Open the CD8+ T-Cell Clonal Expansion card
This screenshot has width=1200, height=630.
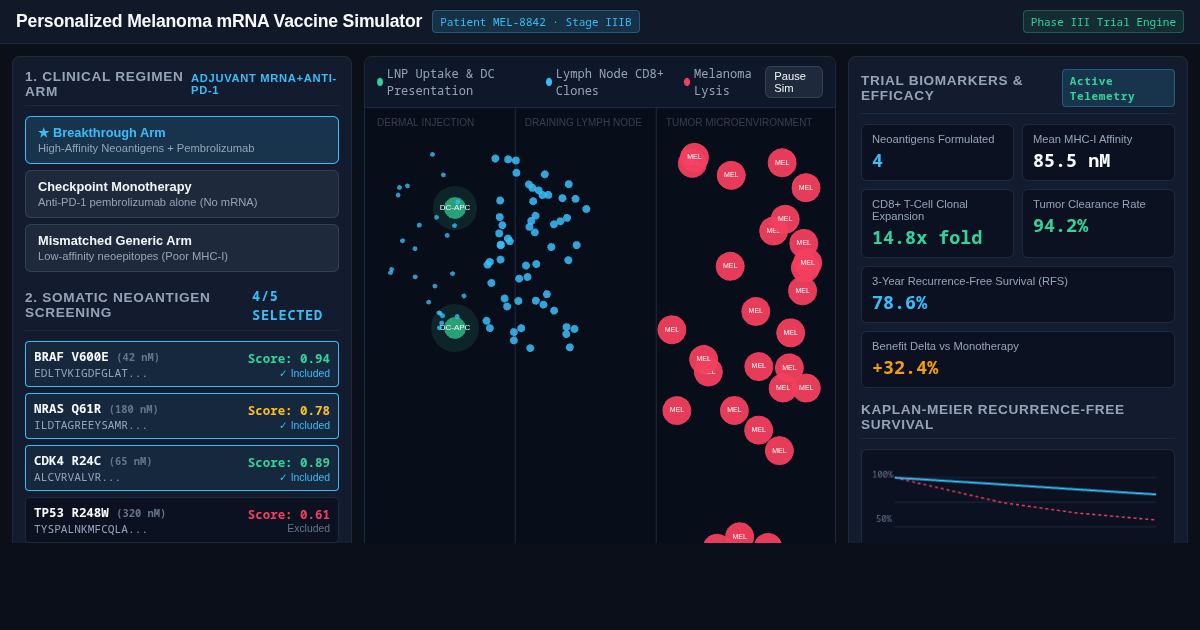pyautogui.click(x=937, y=224)
